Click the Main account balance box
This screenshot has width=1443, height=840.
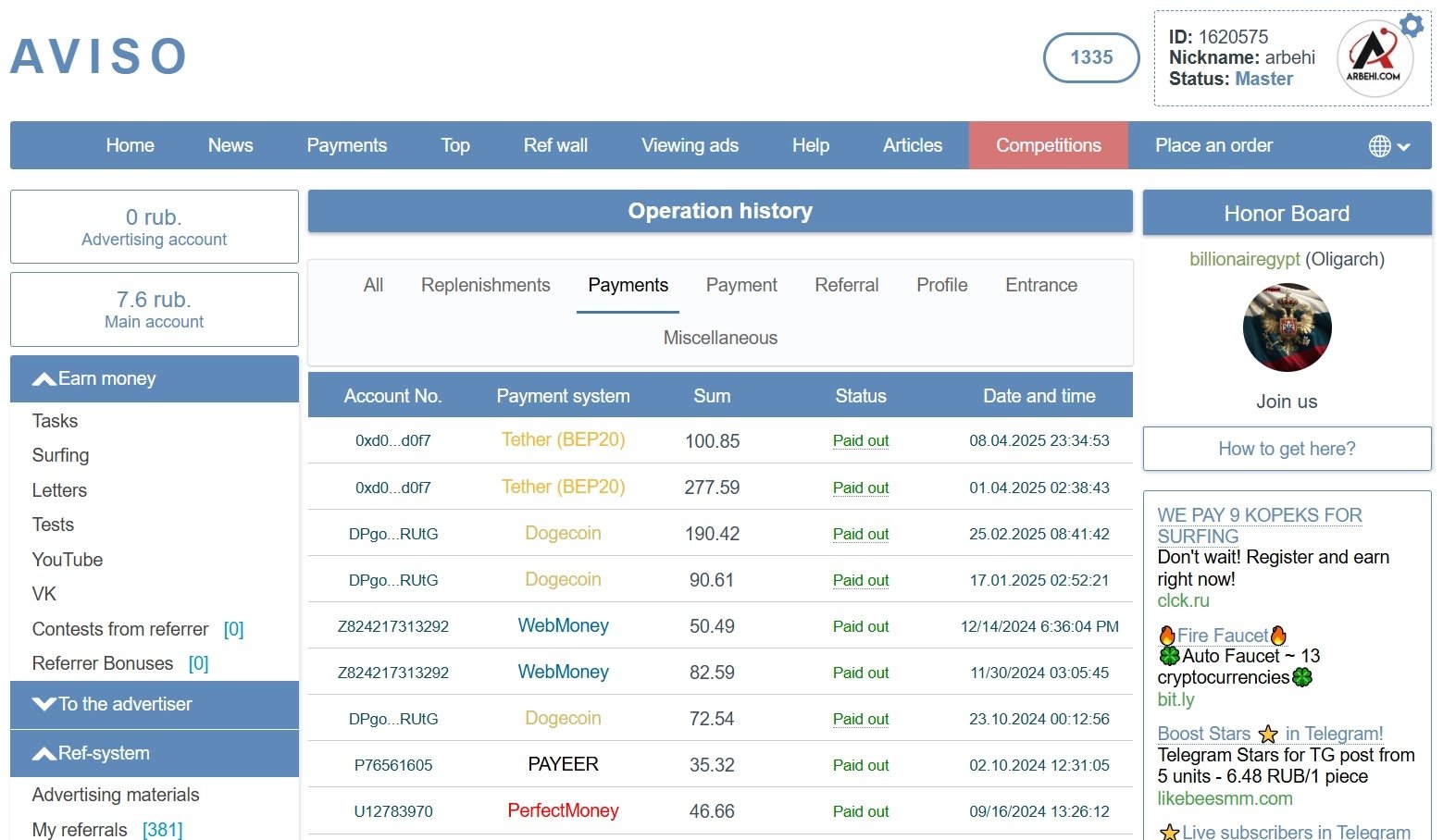coord(154,310)
